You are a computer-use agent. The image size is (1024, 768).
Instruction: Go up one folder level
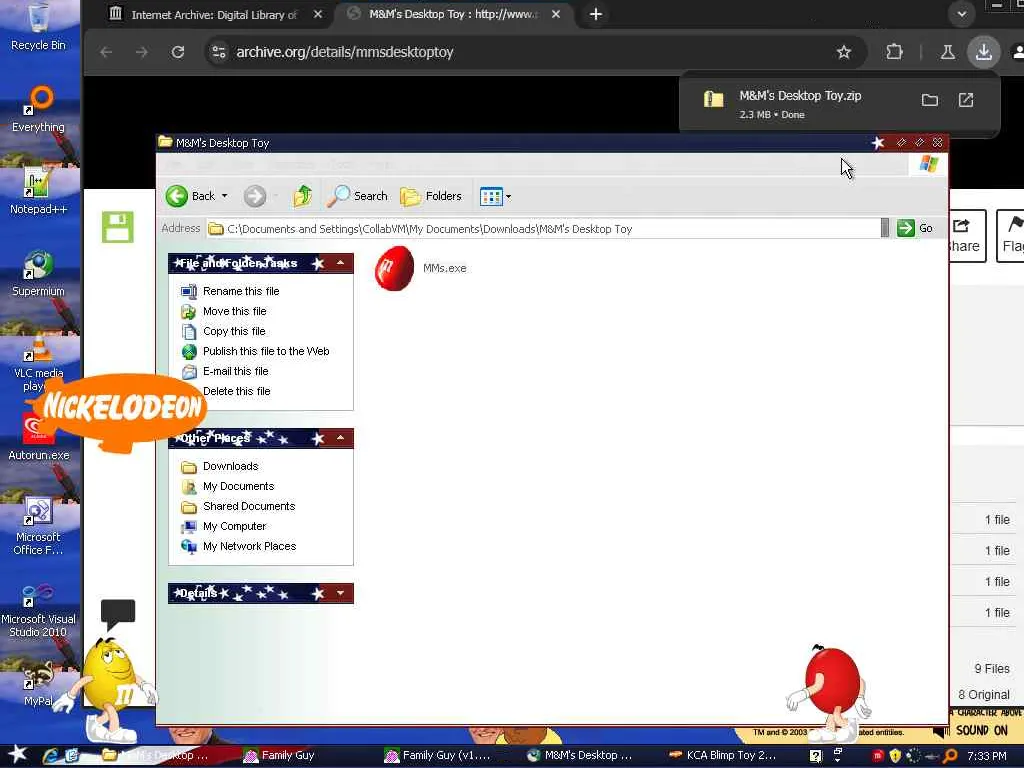click(x=302, y=196)
